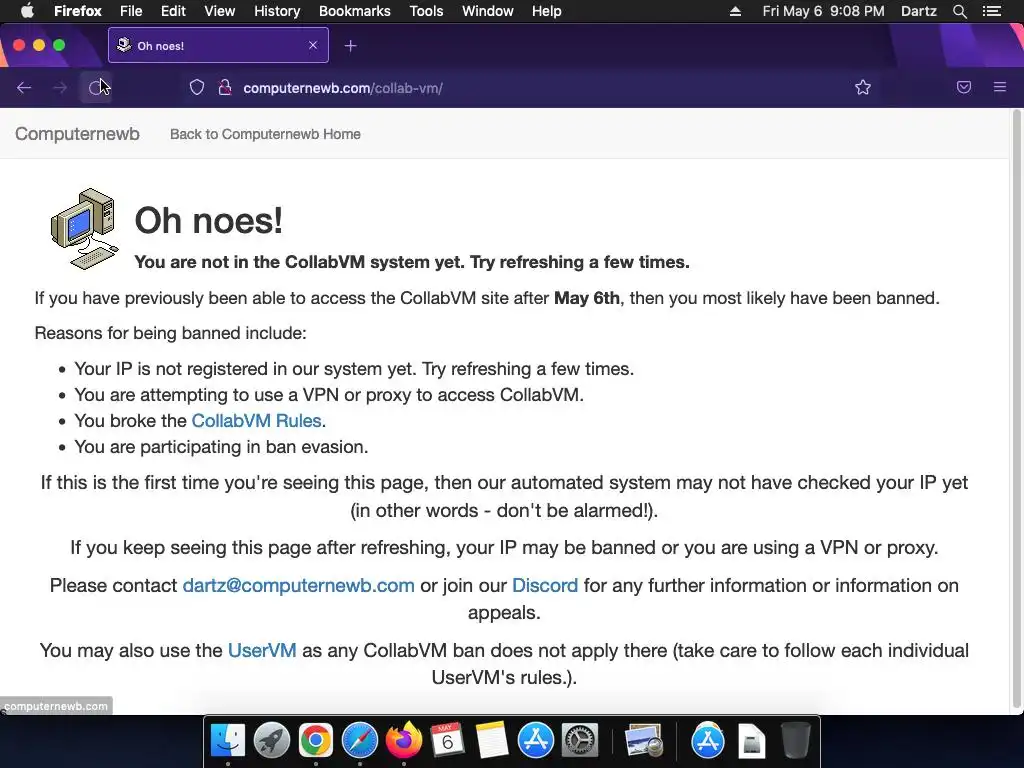This screenshot has width=1024, height=768.
Task: Open the Firefox hamburger application menu
Action: [x=1000, y=88]
